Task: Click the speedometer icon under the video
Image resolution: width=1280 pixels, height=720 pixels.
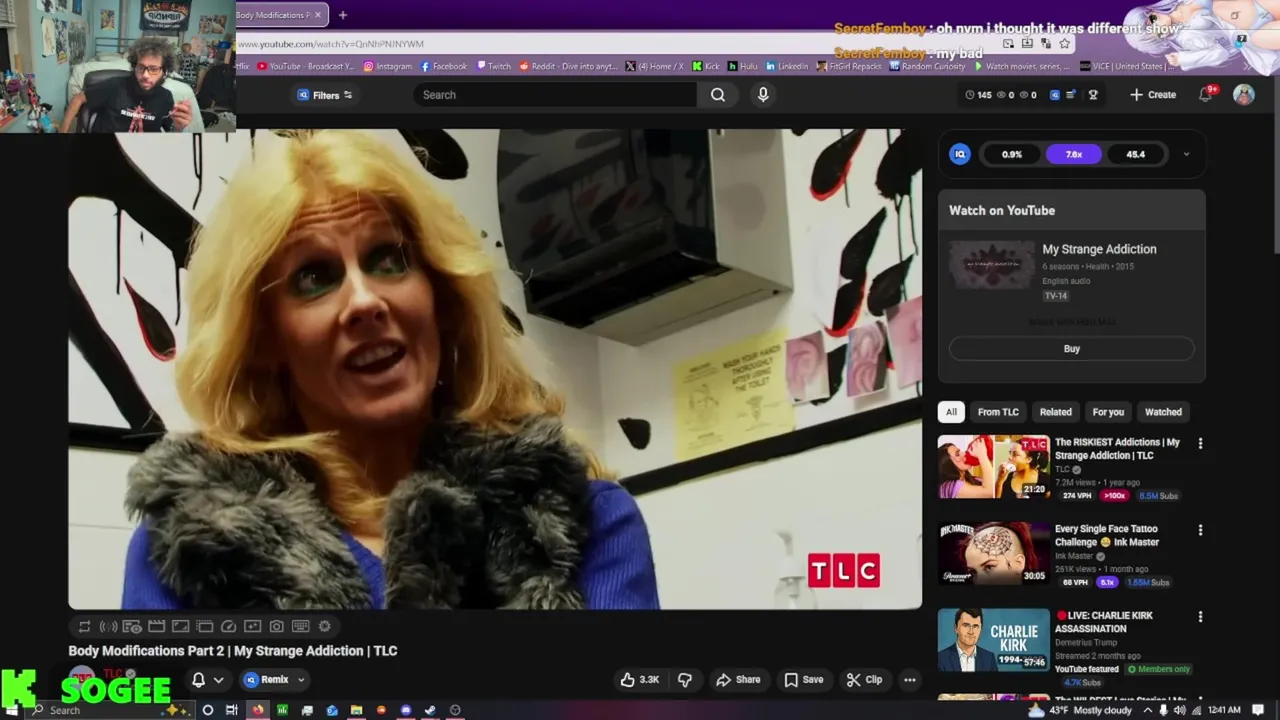Action: click(x=228, y=627)
